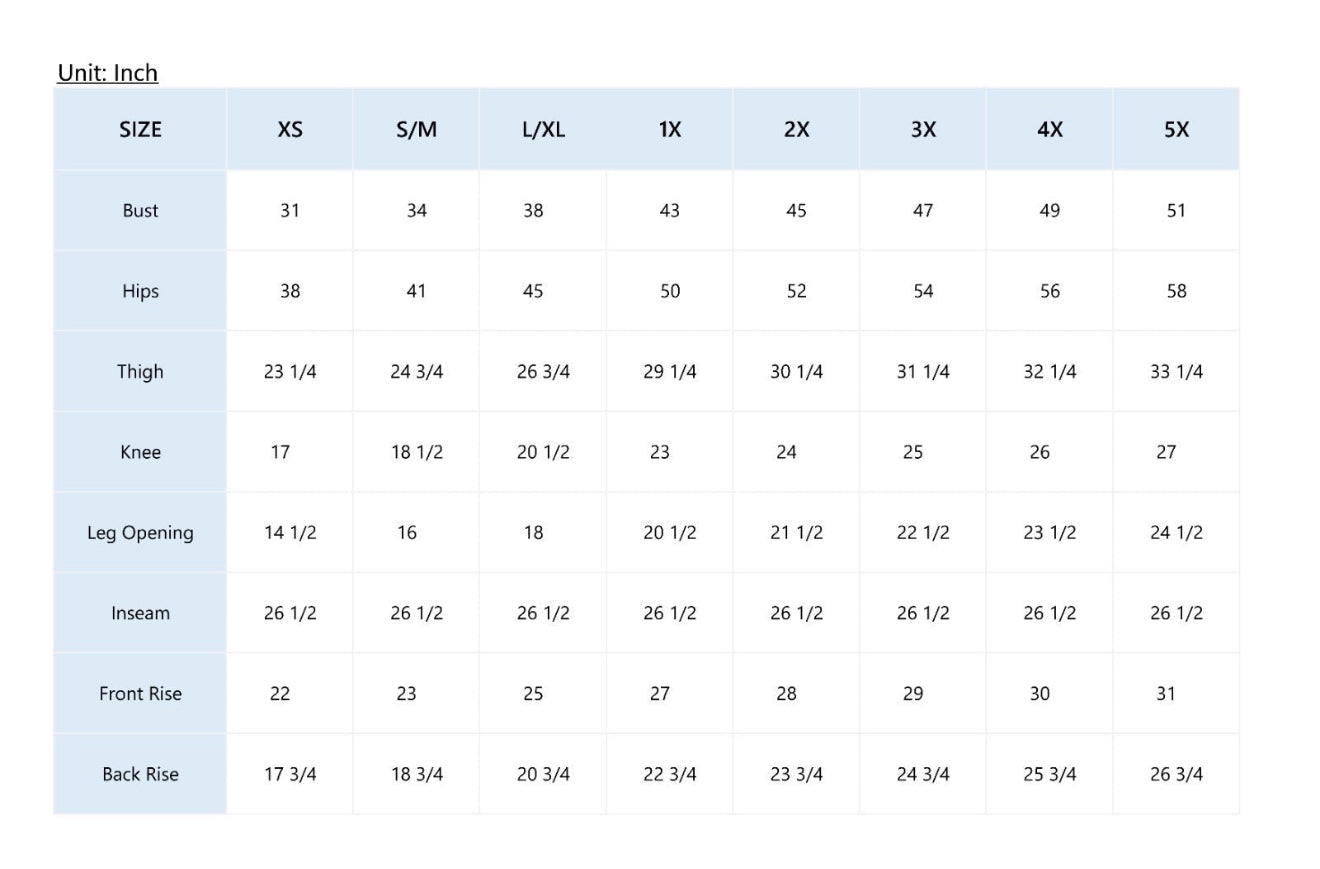Click the Leg Opening row label
1320x869 pixels.
pyautogui.click(x=140, y=532)
